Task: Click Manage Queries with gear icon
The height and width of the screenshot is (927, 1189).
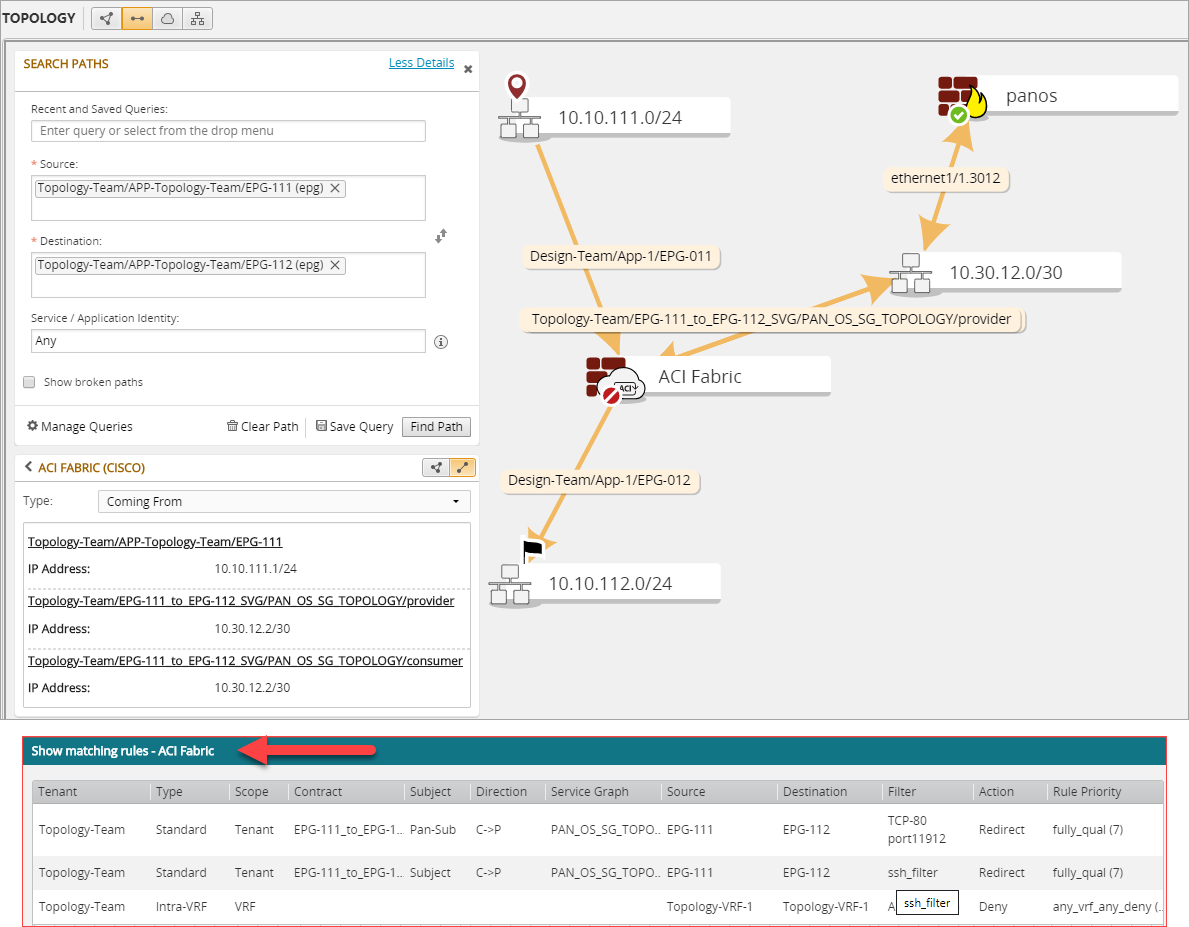Action: (79, 426)
